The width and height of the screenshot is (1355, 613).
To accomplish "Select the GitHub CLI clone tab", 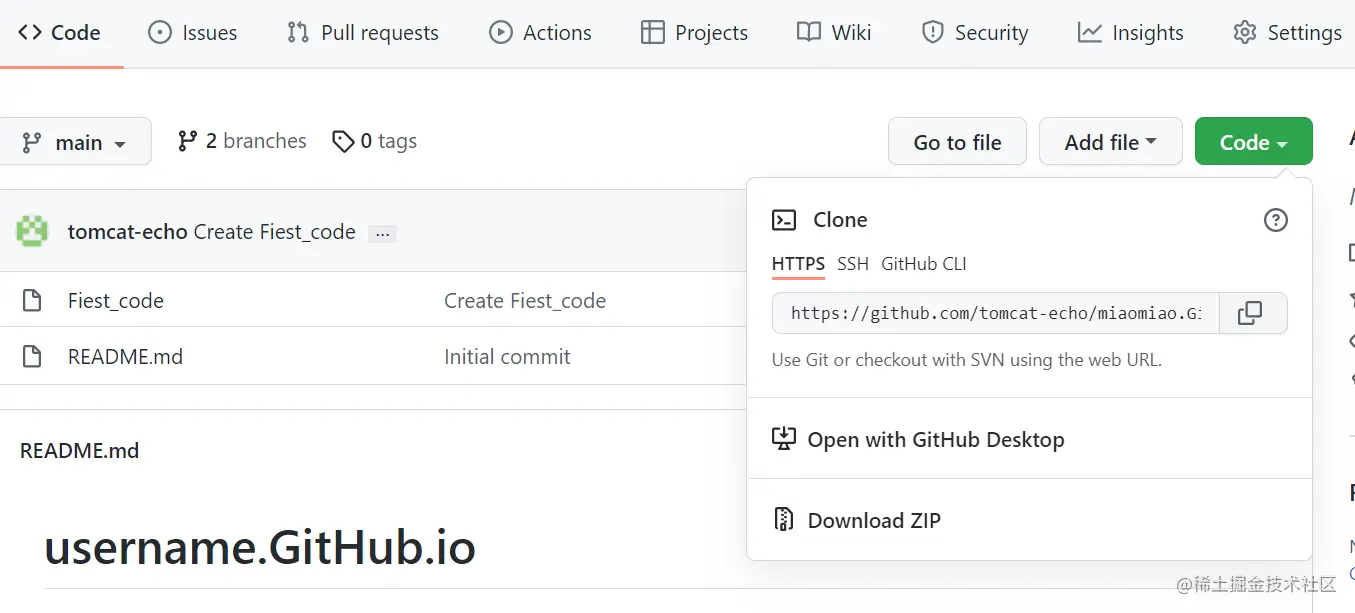I will (x=923, y=264).
